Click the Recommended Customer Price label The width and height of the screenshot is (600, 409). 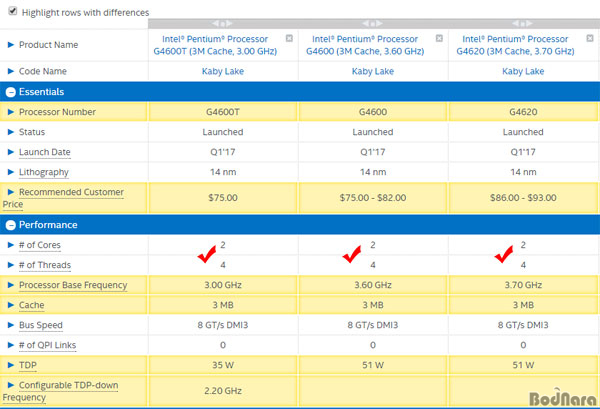pyautogui.click(x=63, y=198)
